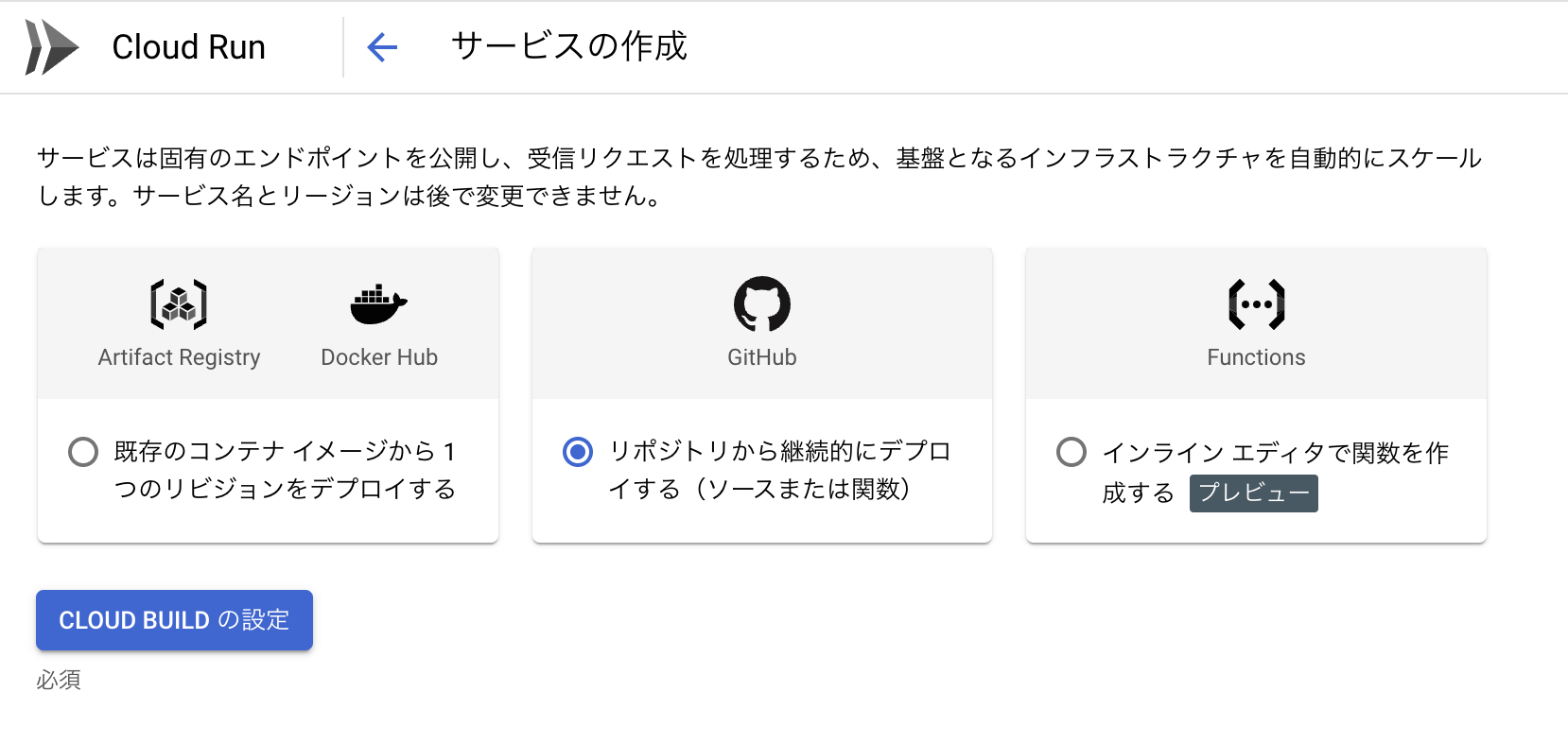Click the GitHub label under the Octocat
This screenshot has width=1568, height=744.
[761, 357]
